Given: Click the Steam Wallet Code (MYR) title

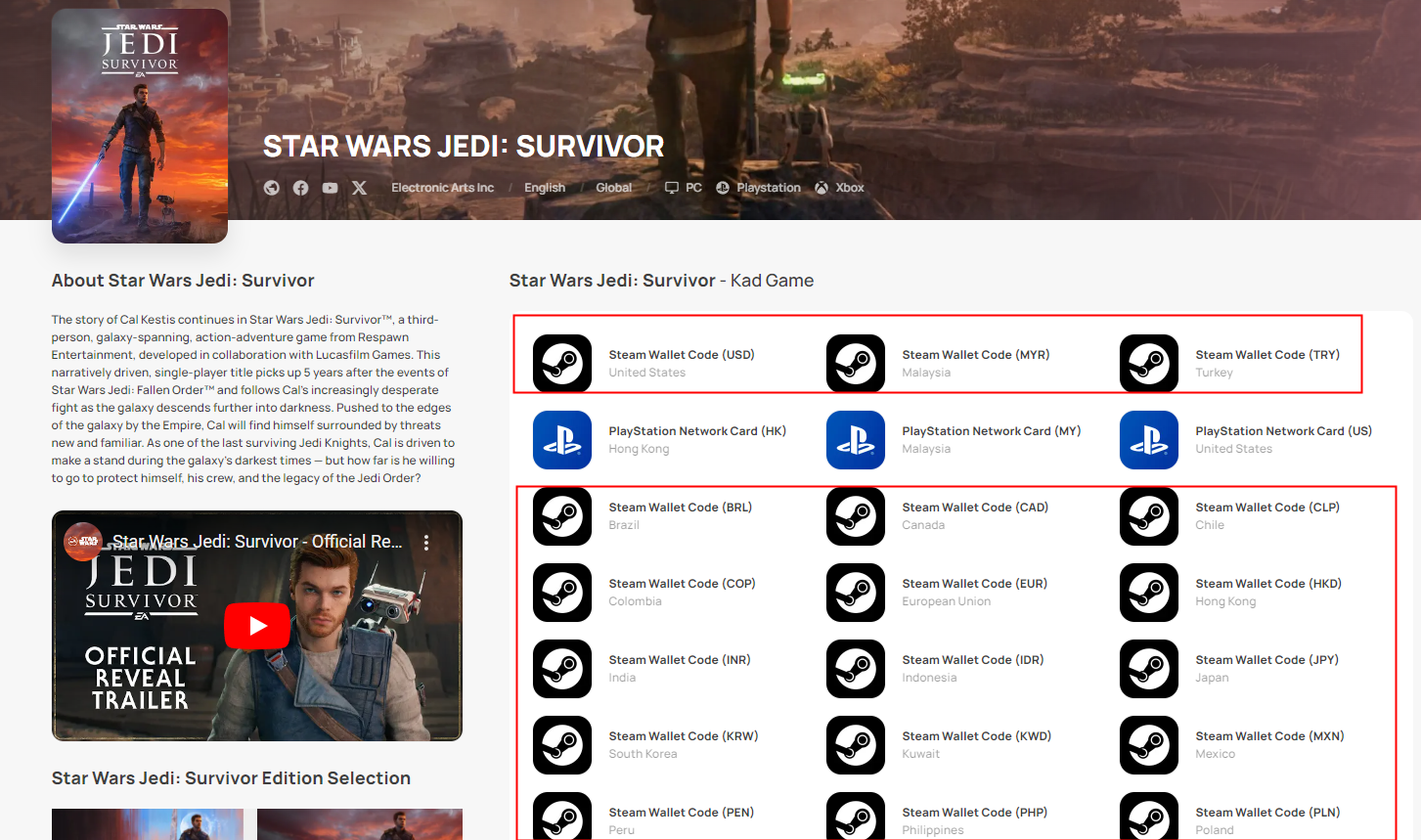Looking at the screenshot, I should pyautogui.click(x=976, y=355).
